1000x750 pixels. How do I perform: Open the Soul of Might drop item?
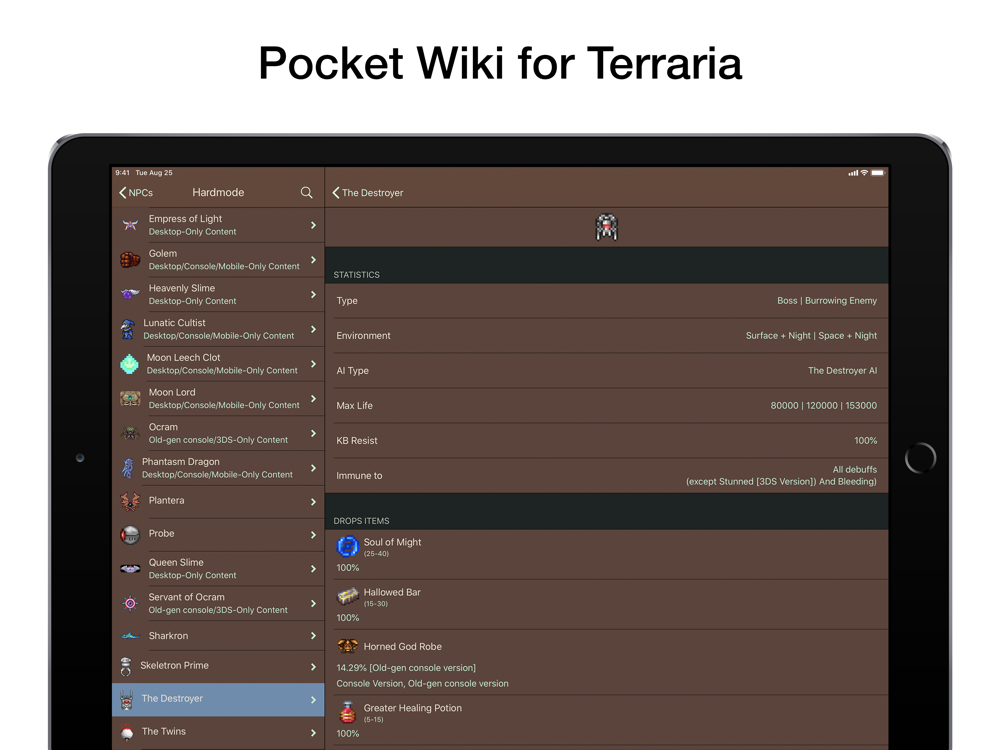point(607,554)
